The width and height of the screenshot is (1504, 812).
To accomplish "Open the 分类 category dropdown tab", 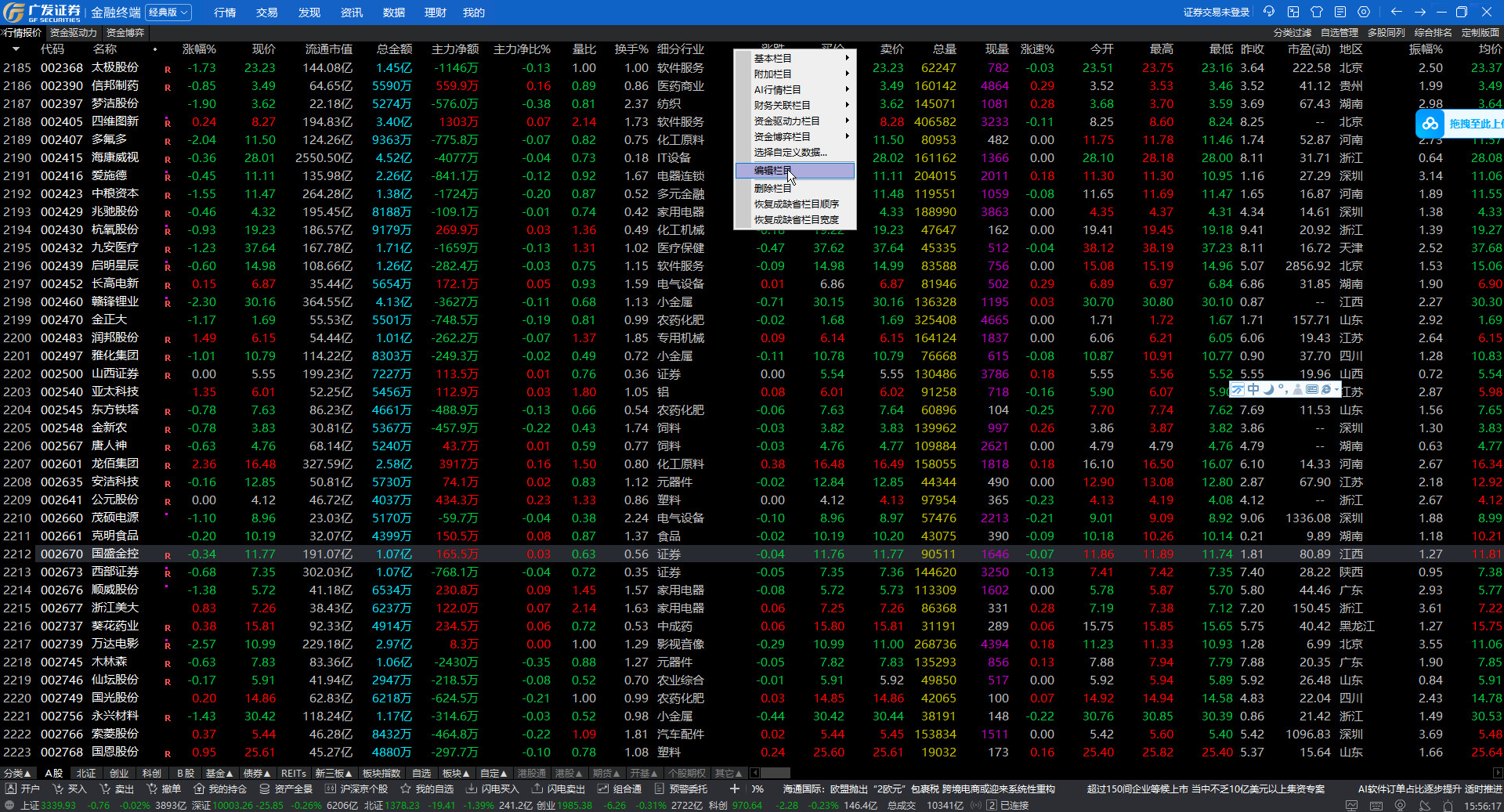I will (17, 774).
